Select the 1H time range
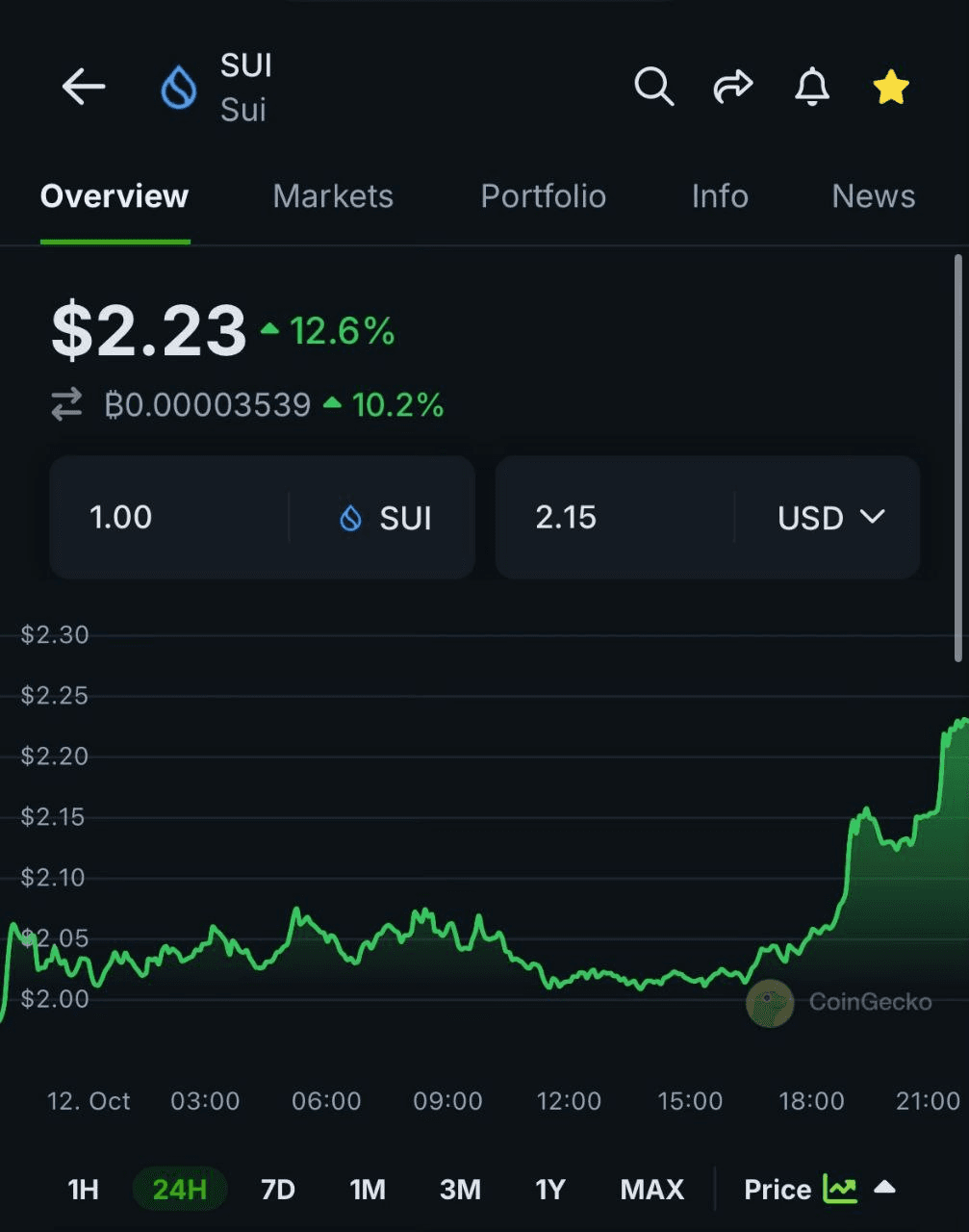The image size is (969, 1232). (84, 1190)
